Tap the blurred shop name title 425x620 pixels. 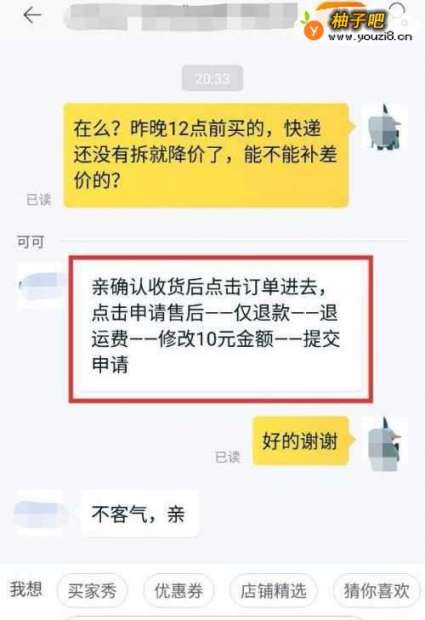click(x=182, y=17)
